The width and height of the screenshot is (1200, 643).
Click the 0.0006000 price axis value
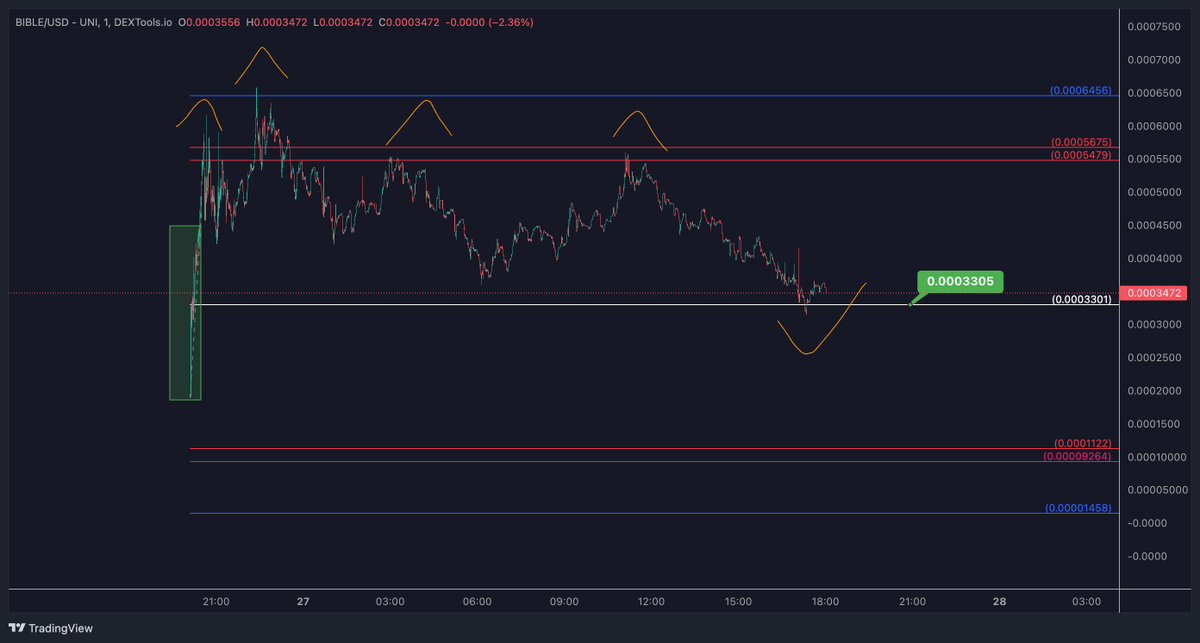pos(1152,126)
